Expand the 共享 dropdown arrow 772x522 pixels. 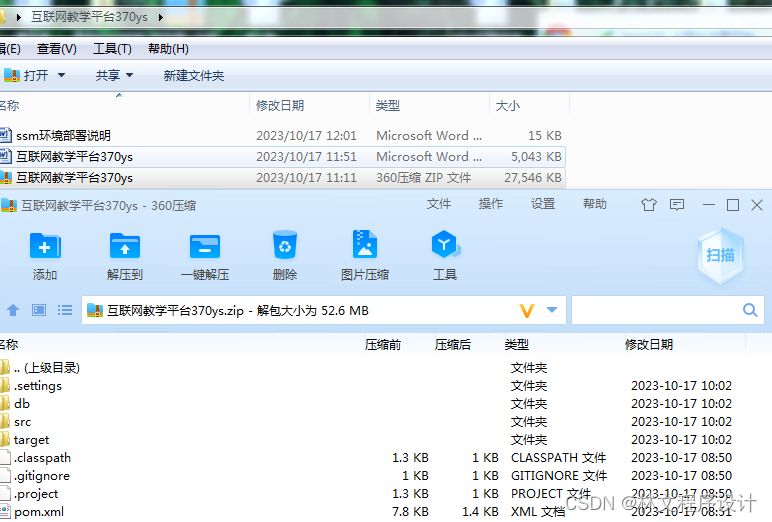click(130, 76)
